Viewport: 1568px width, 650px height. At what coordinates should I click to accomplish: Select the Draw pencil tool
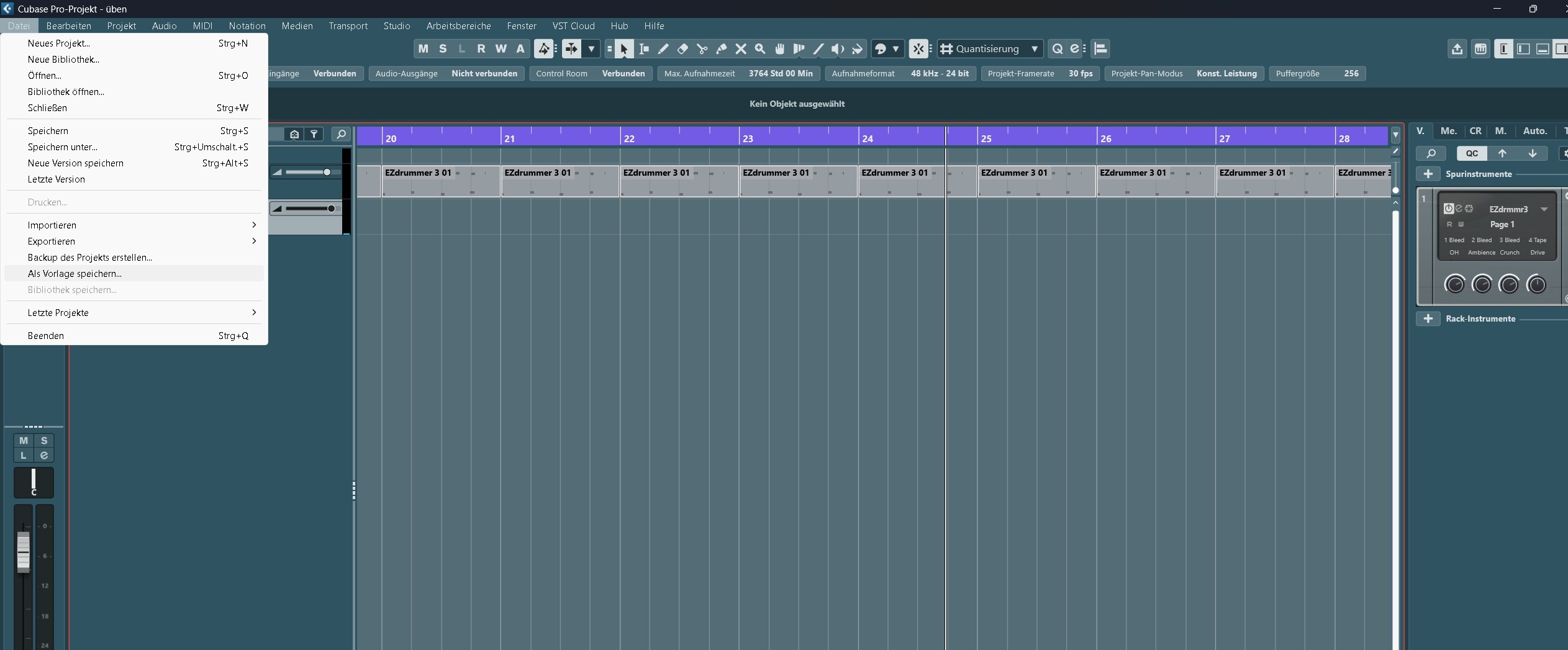[663, 48]
